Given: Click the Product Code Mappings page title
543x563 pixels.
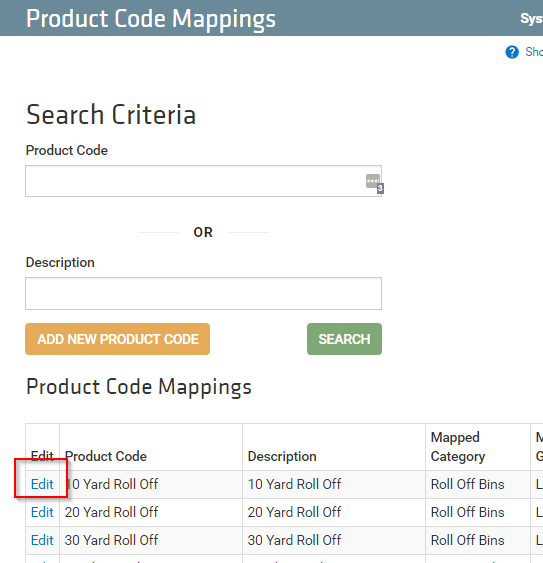Looking at the screenshot, I should pos(151,19).
